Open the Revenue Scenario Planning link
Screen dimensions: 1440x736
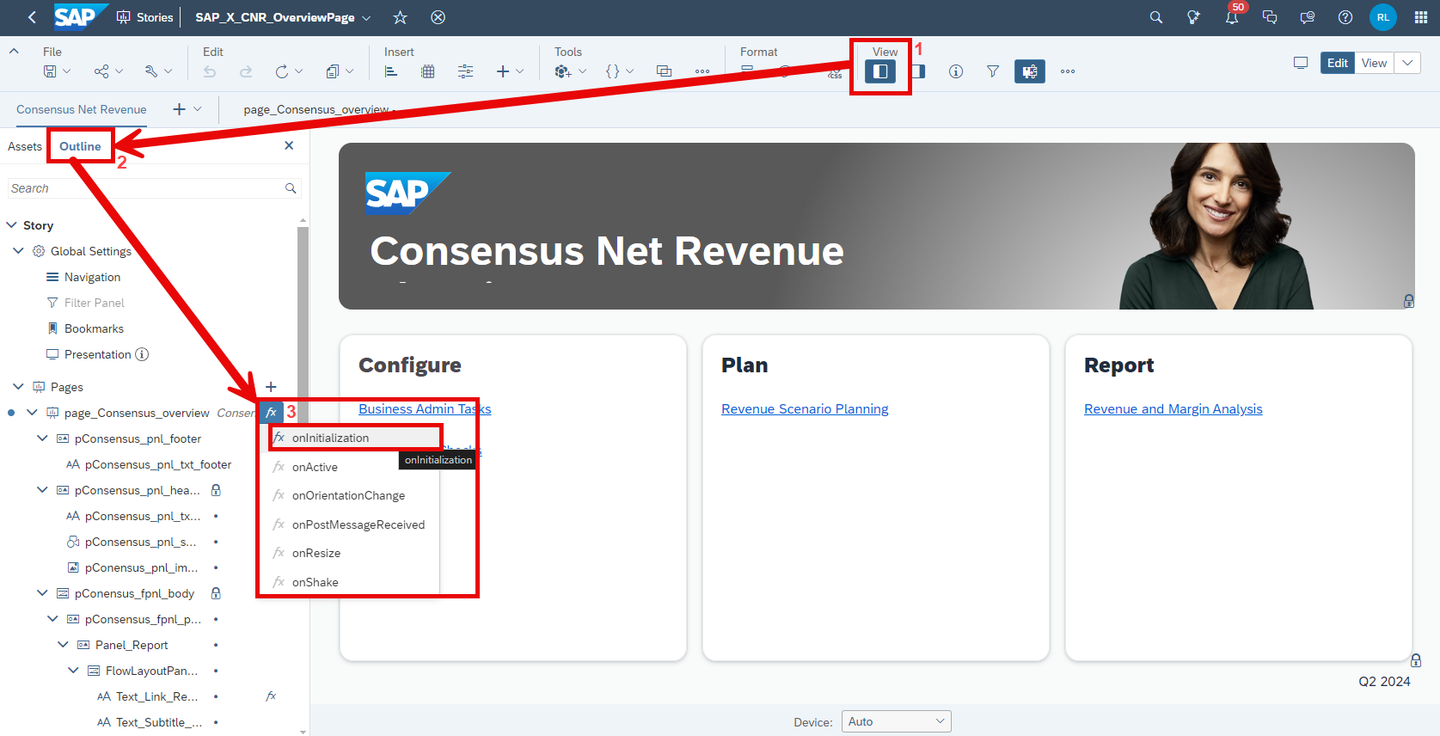coord(805,409)
